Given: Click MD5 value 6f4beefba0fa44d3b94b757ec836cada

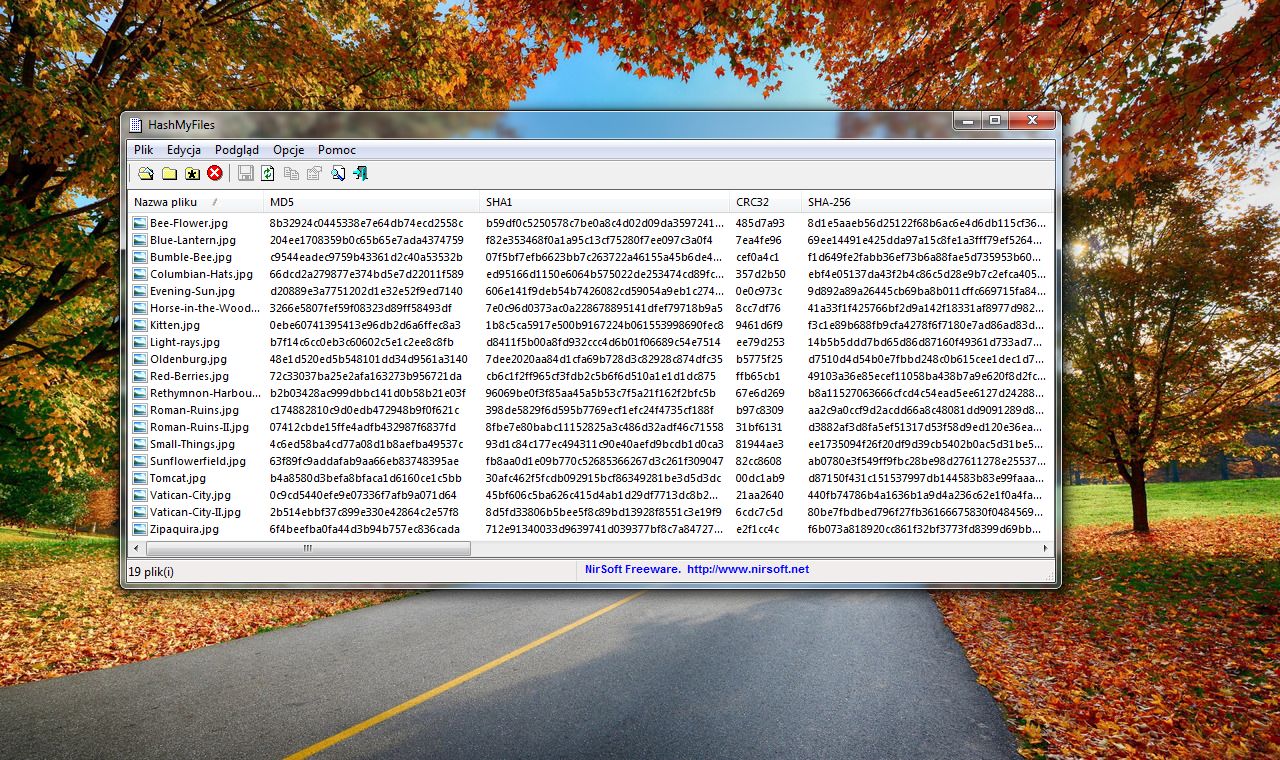Looking at the screenshot, I should point(365,529).
